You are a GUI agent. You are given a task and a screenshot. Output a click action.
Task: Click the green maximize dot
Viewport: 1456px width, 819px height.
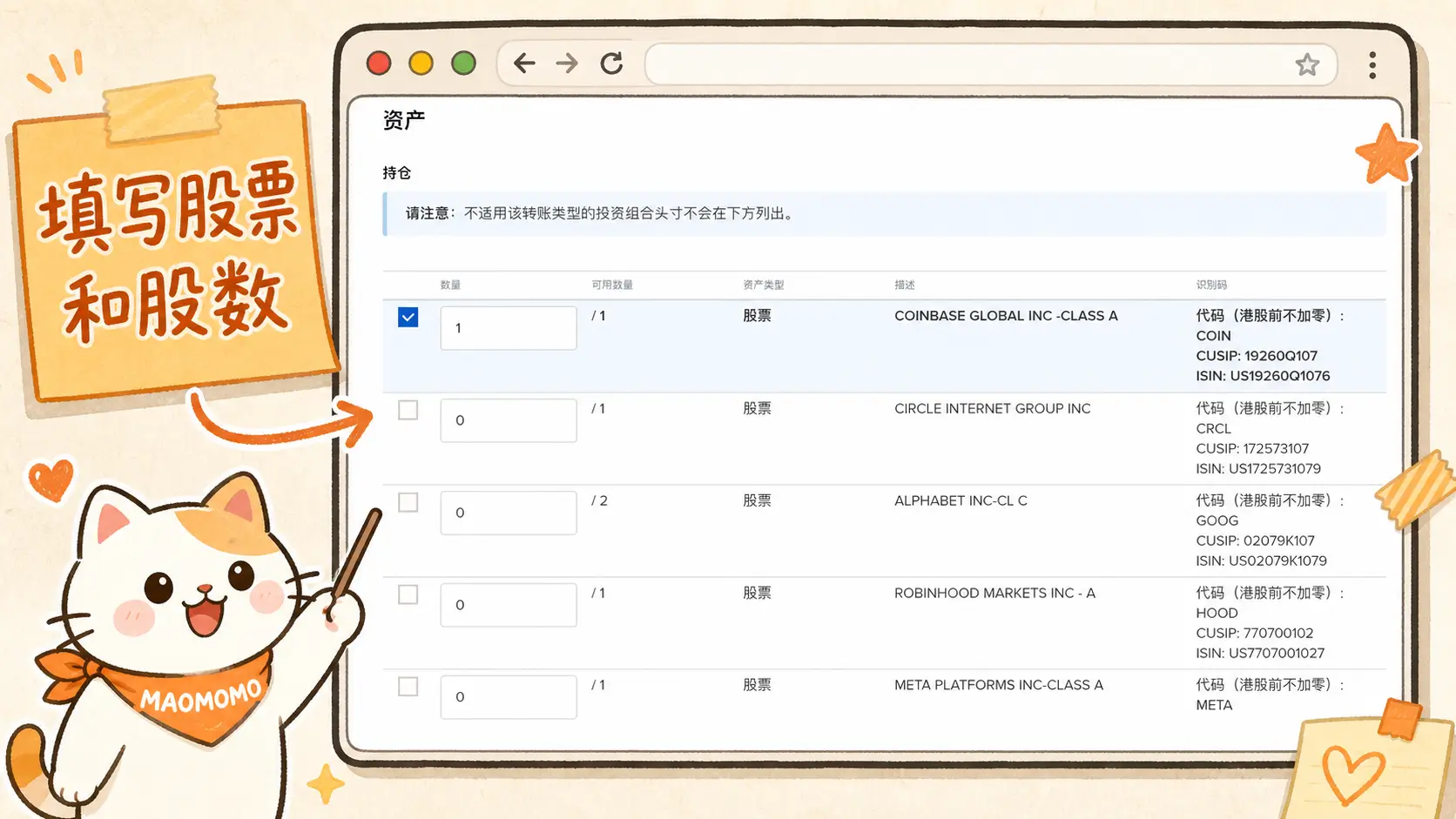(x=464, y=64)
